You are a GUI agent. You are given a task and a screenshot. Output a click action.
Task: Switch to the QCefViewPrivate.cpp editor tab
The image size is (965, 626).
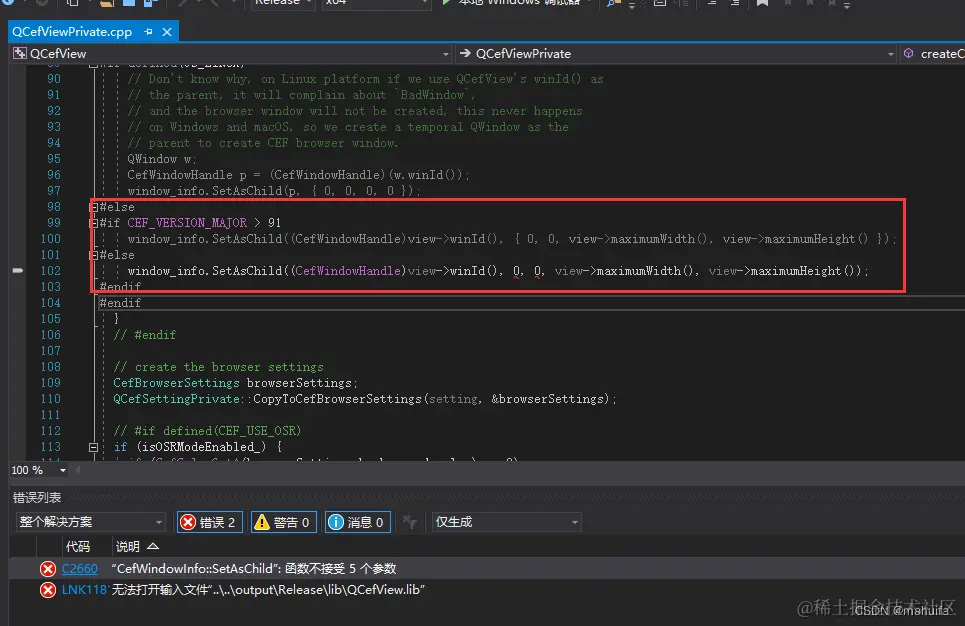point(72,32)
